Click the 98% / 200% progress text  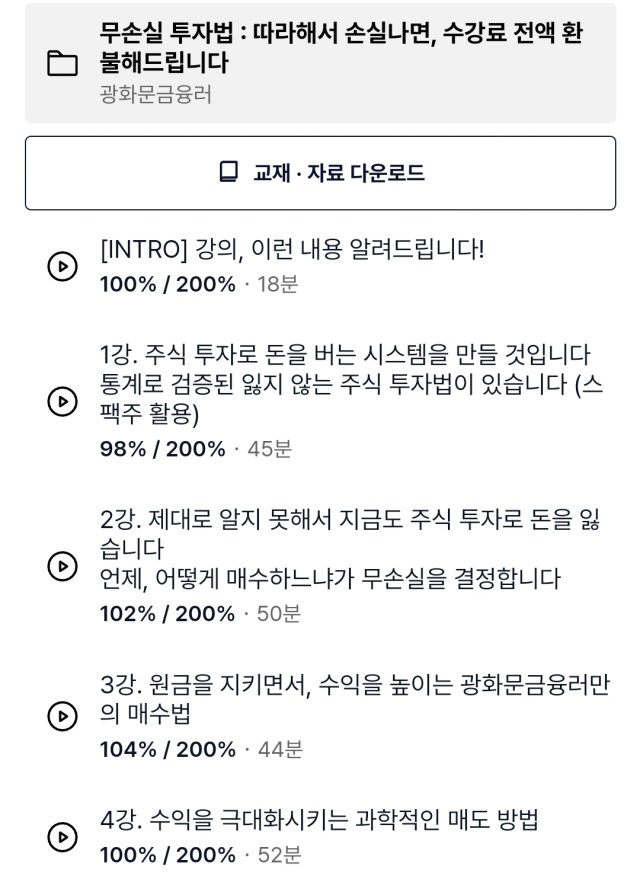point(163,449)
